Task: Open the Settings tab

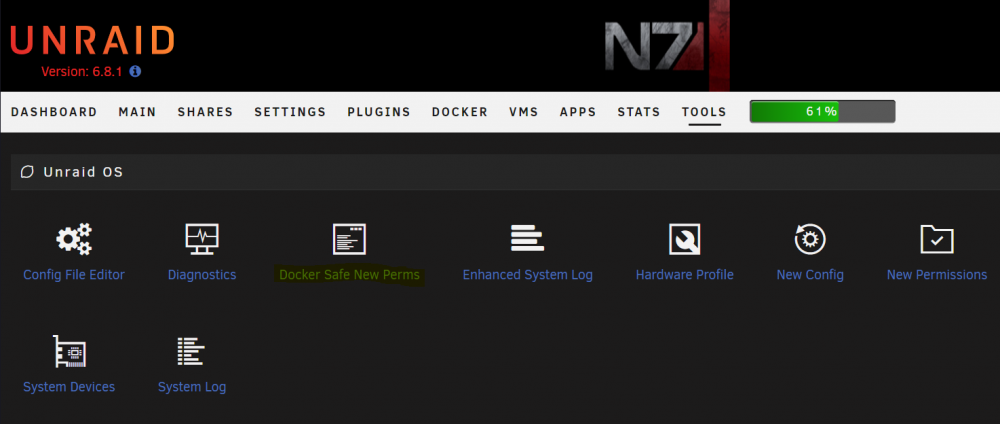Action: 290,112
